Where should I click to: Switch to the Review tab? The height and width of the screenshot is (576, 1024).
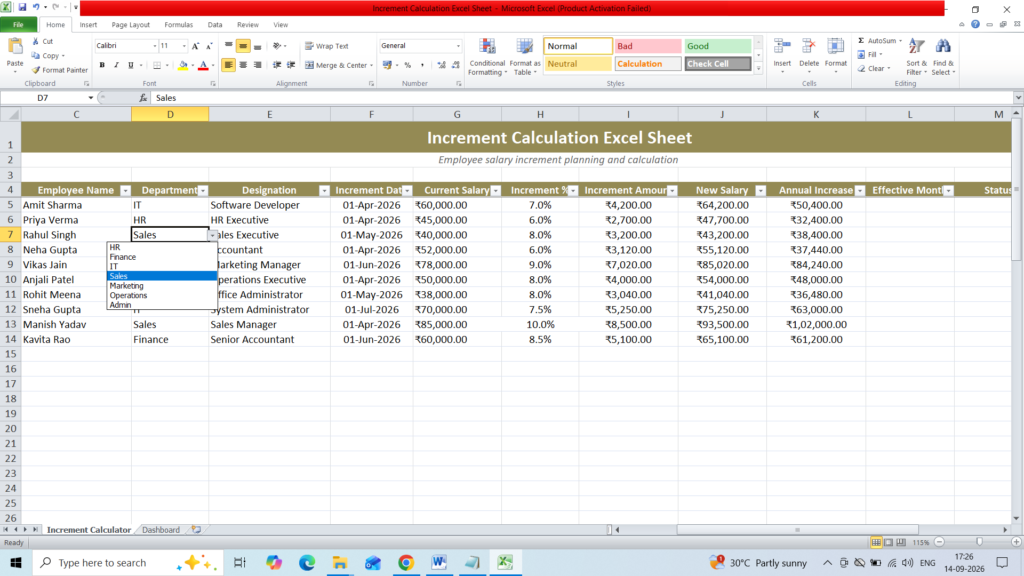248,25
